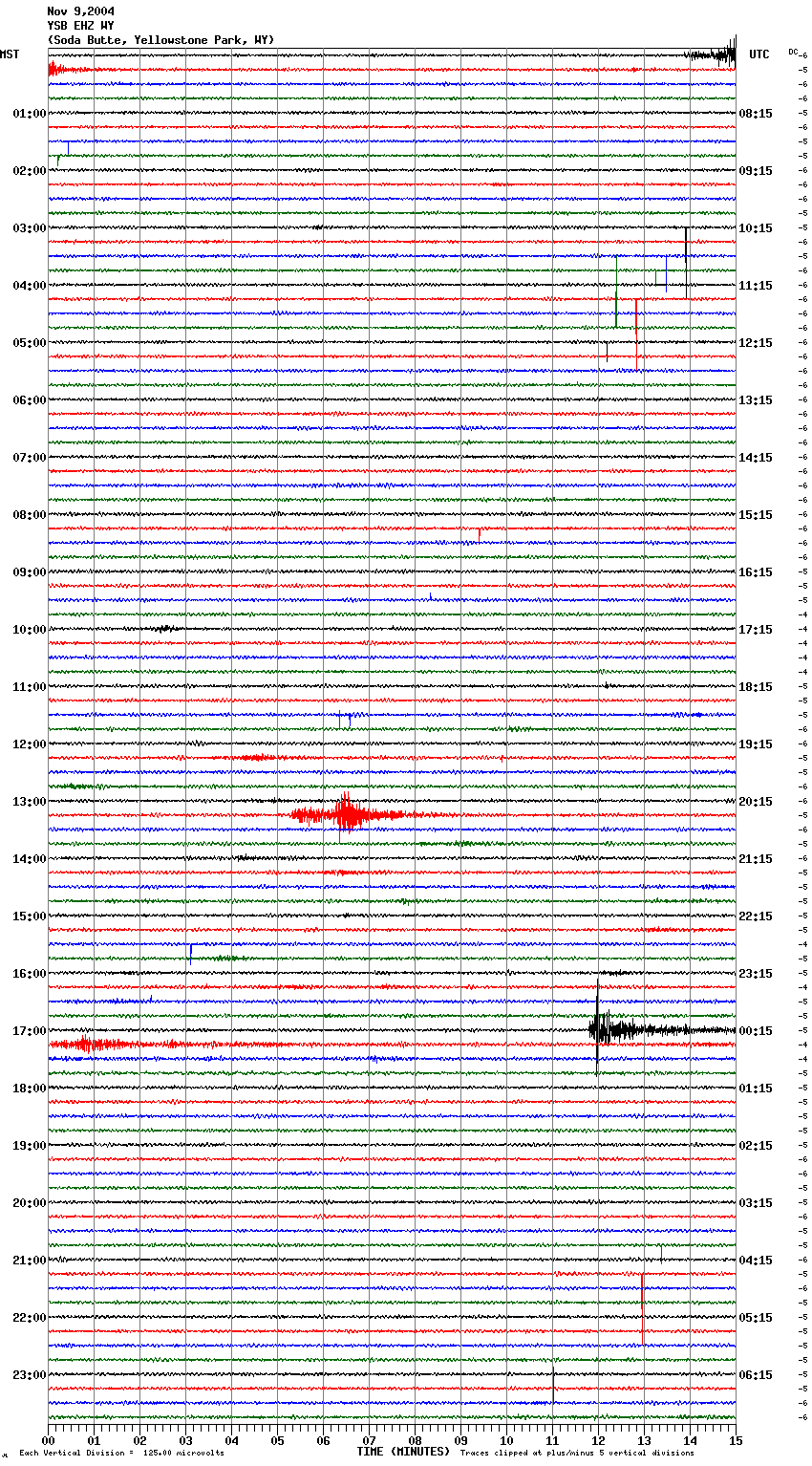Click the '14:00' MST time label
Screen dimensions: 812x1466
pos(30,859)
